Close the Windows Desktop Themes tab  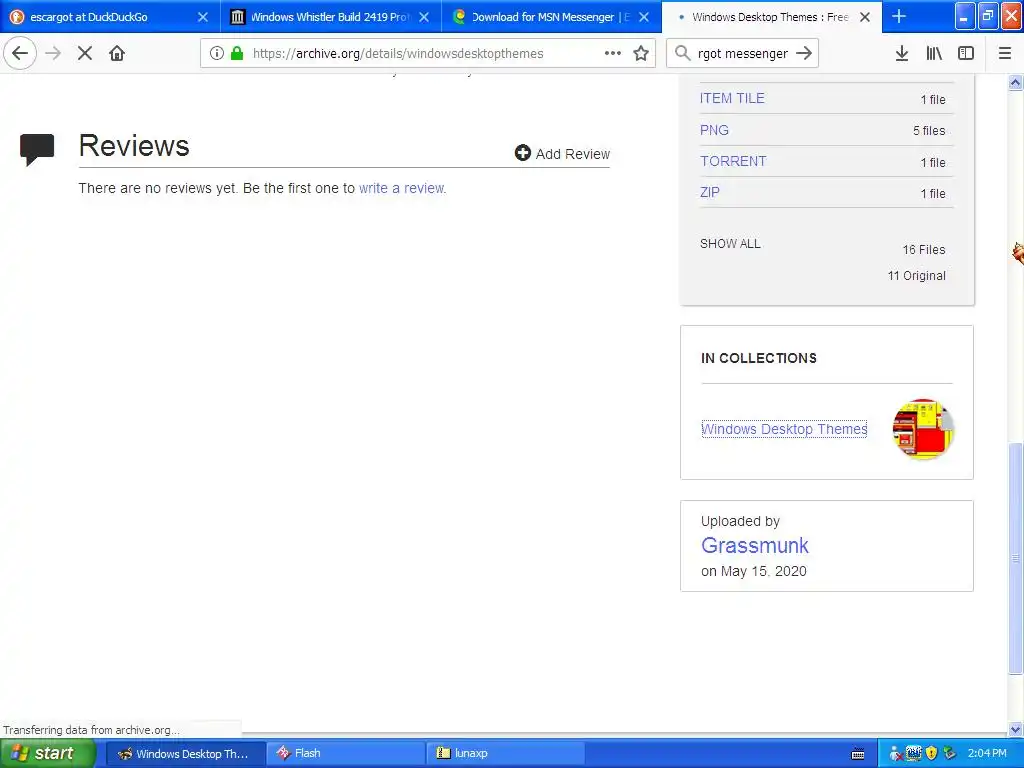(x=865, y=17)
